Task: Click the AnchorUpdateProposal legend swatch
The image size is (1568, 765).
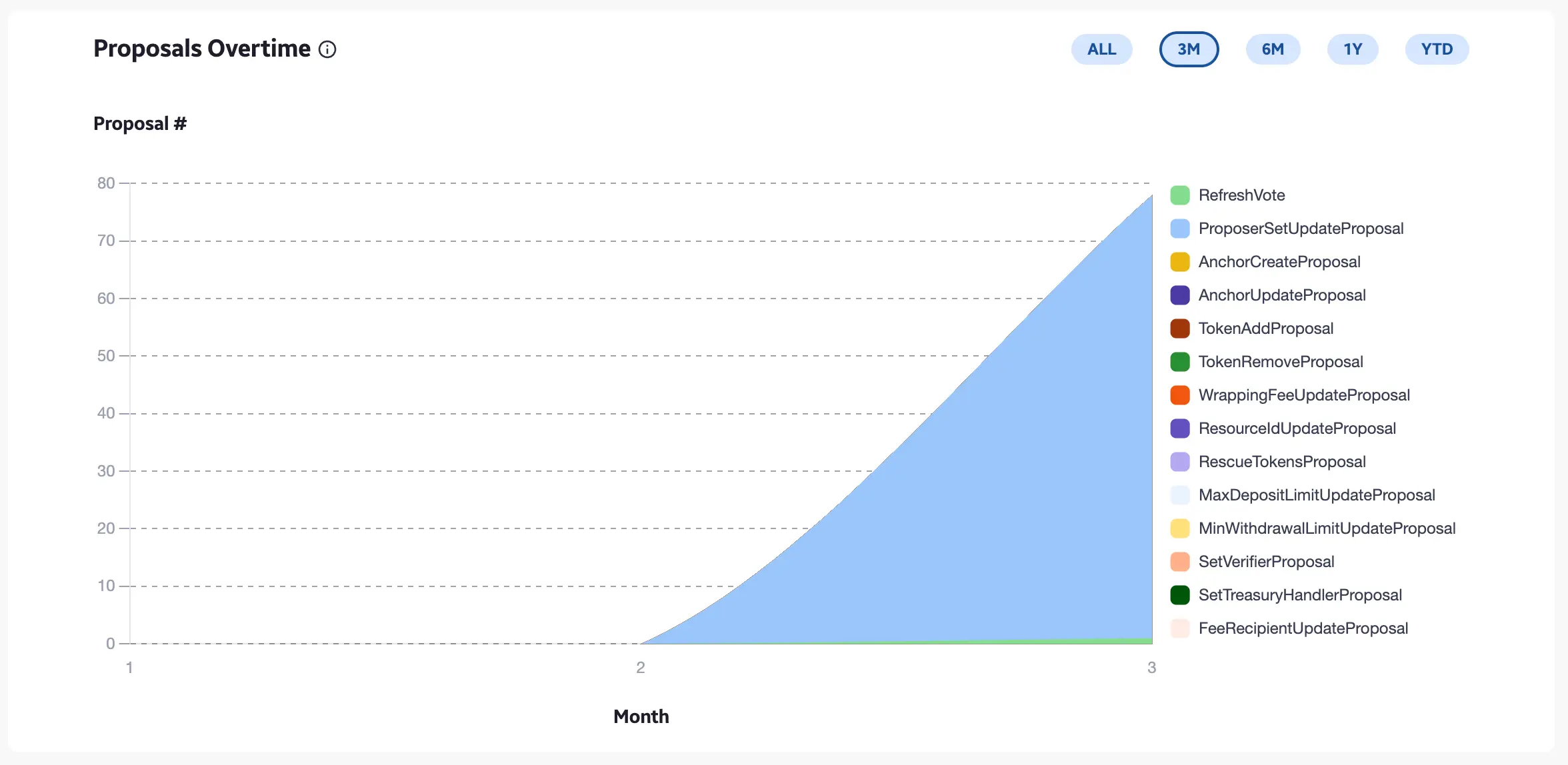Action: tap(1180, 295)
